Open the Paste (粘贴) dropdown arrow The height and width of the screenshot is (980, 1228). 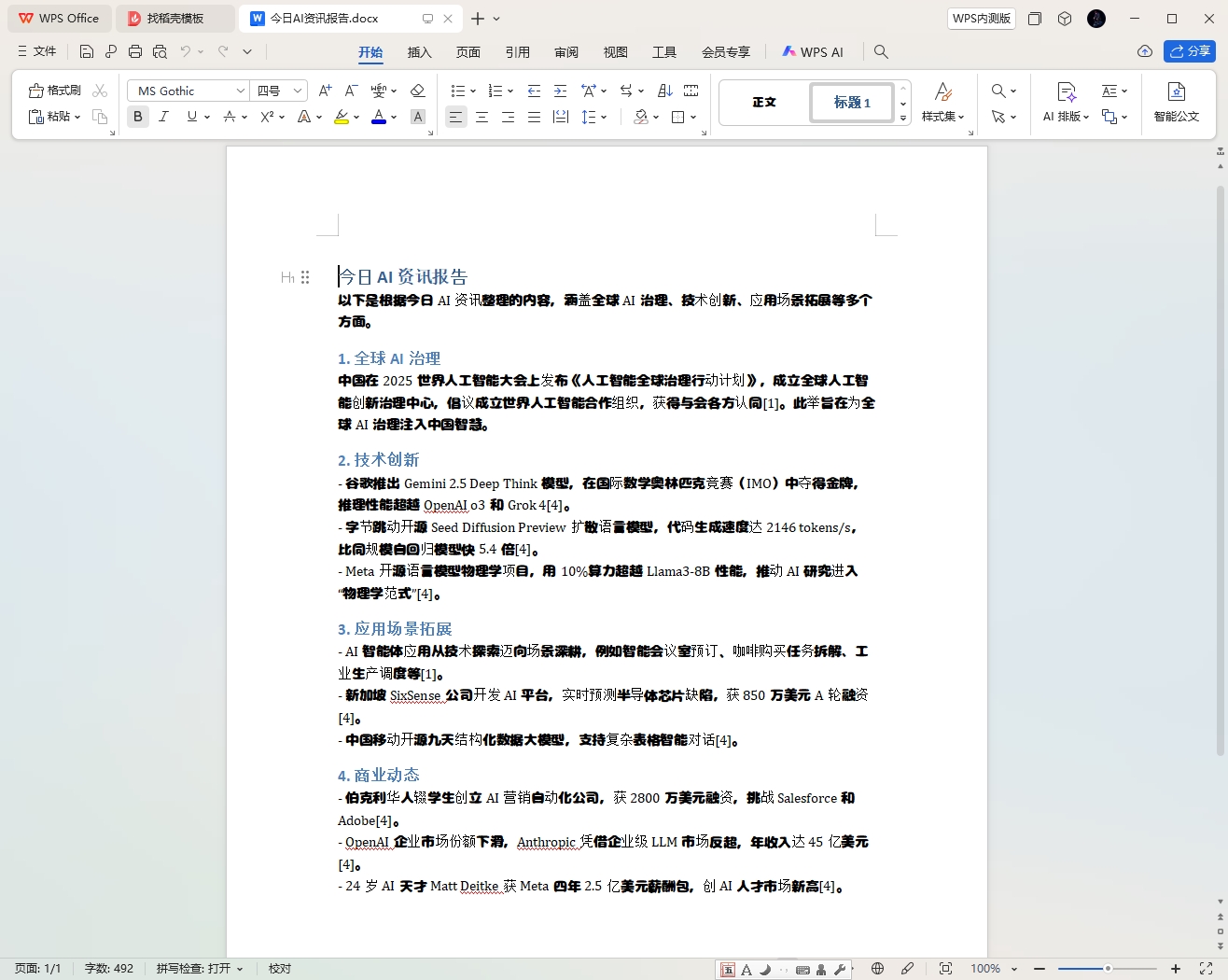(x=77, y=117)
